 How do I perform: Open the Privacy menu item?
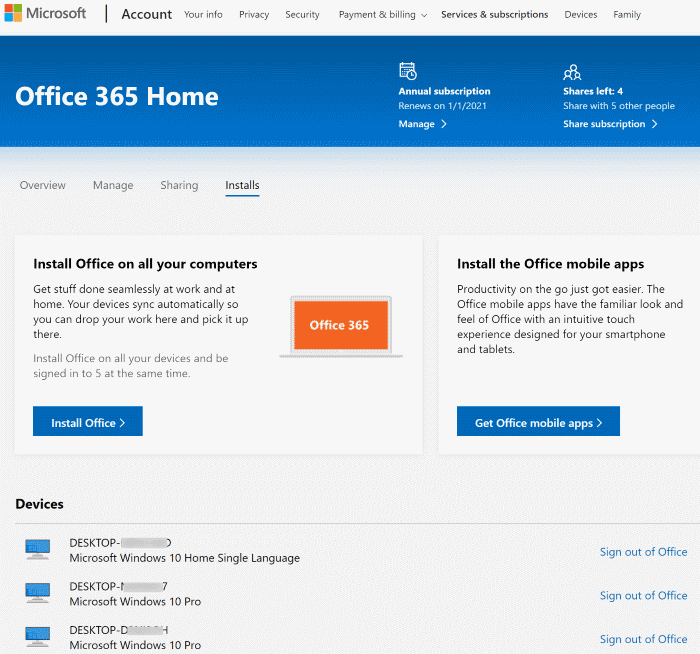point(254,15)
